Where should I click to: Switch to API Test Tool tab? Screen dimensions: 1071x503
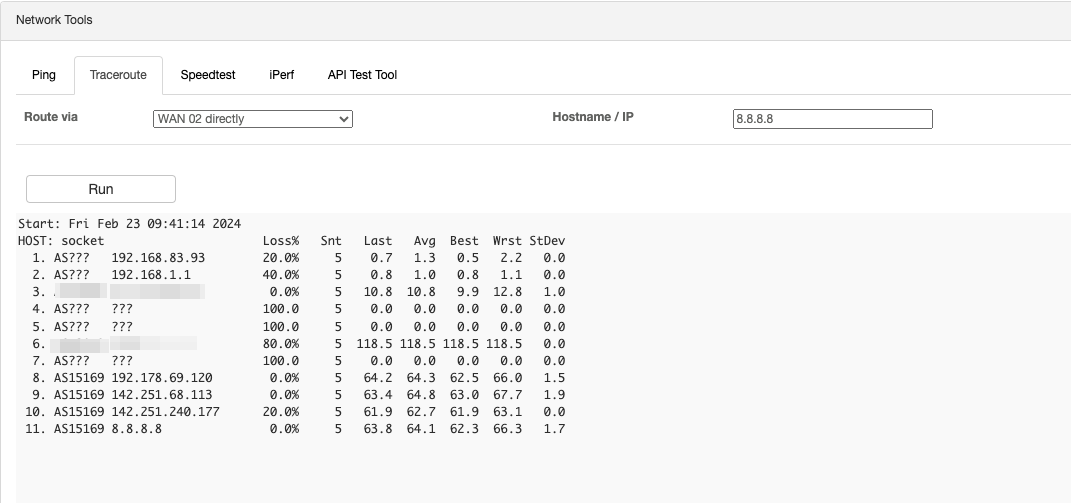coord(362,75)
